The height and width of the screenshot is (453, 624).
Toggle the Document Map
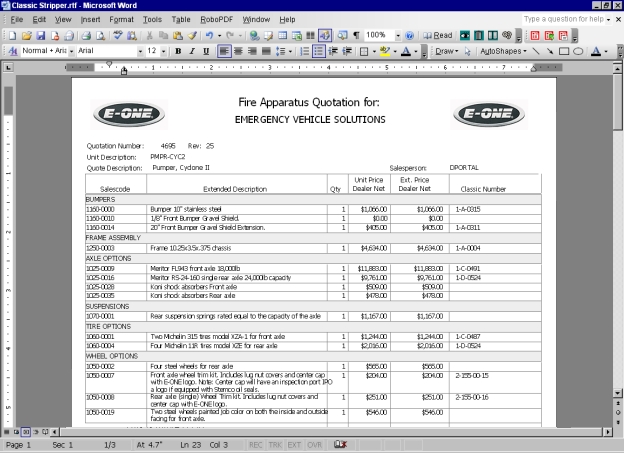pos(342,36)
